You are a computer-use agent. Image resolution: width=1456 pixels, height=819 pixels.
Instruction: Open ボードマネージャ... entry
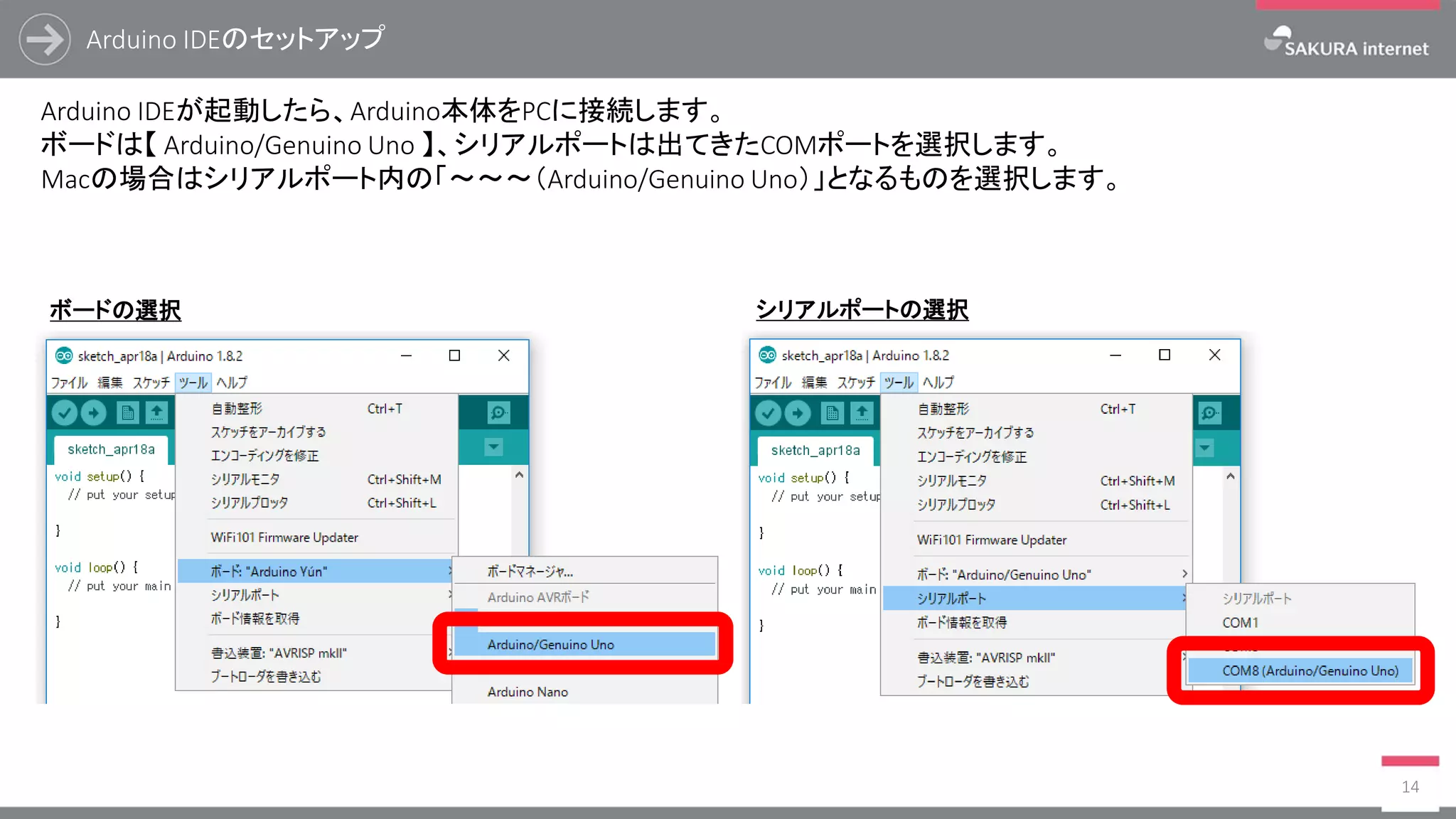(584, 571)
